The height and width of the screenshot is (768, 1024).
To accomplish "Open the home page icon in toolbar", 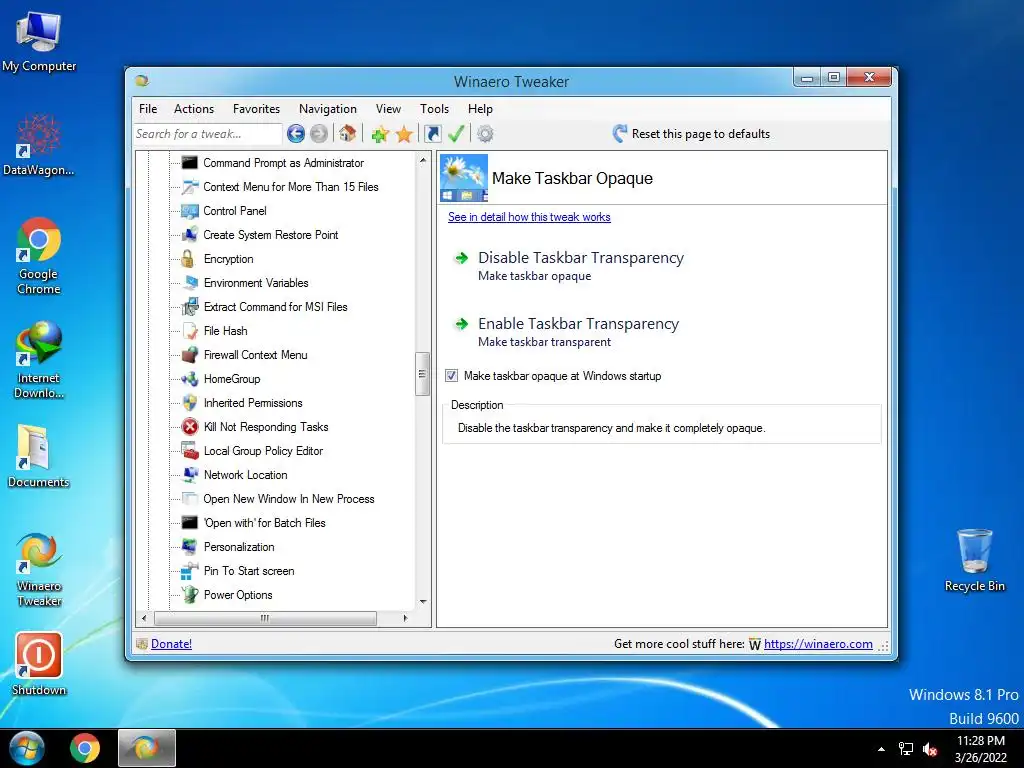I will coord(347,134).
